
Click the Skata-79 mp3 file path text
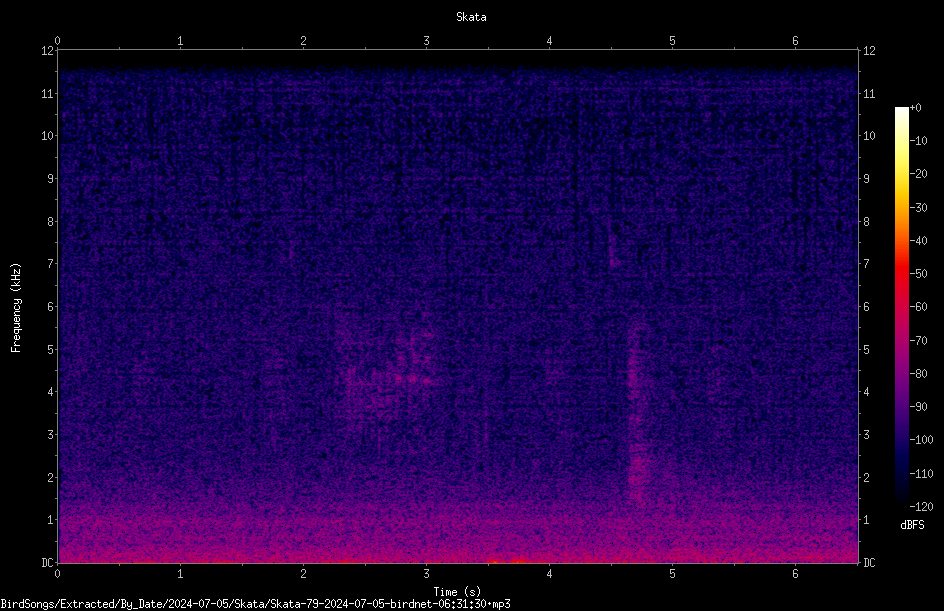tap(255, 604)
